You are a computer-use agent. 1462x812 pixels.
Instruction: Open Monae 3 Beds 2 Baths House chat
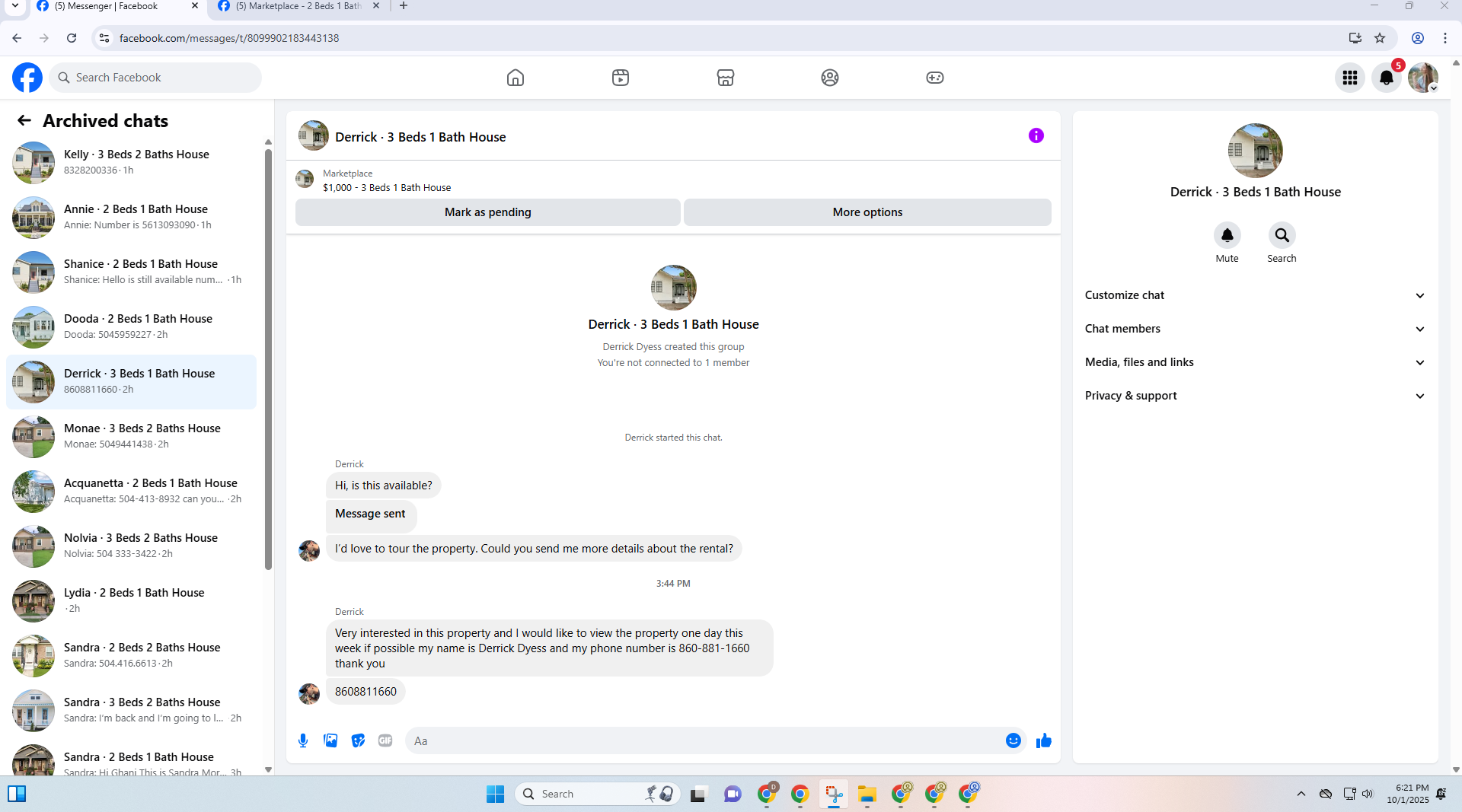131,437
